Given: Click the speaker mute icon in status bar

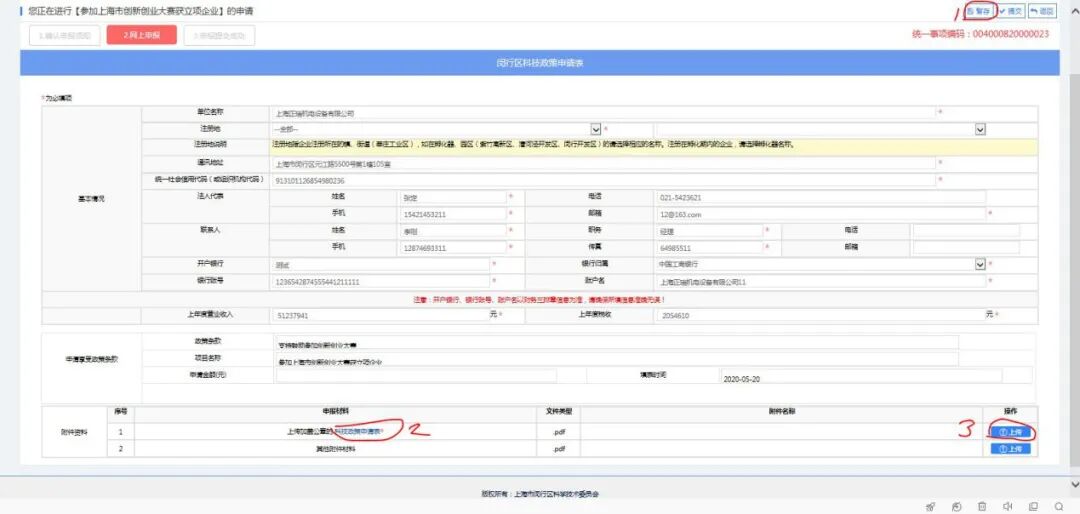Looking at the screenshot, I should [x=1008, y=506].
